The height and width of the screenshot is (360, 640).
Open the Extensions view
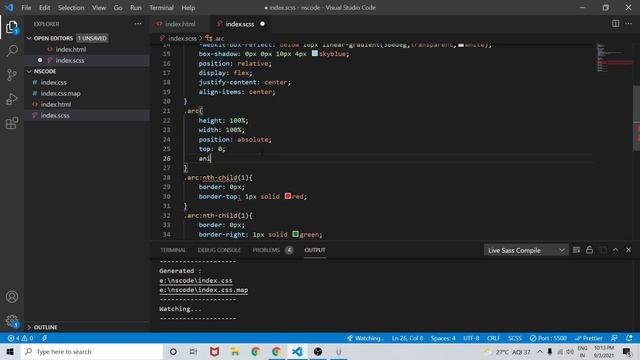(12, 123)
